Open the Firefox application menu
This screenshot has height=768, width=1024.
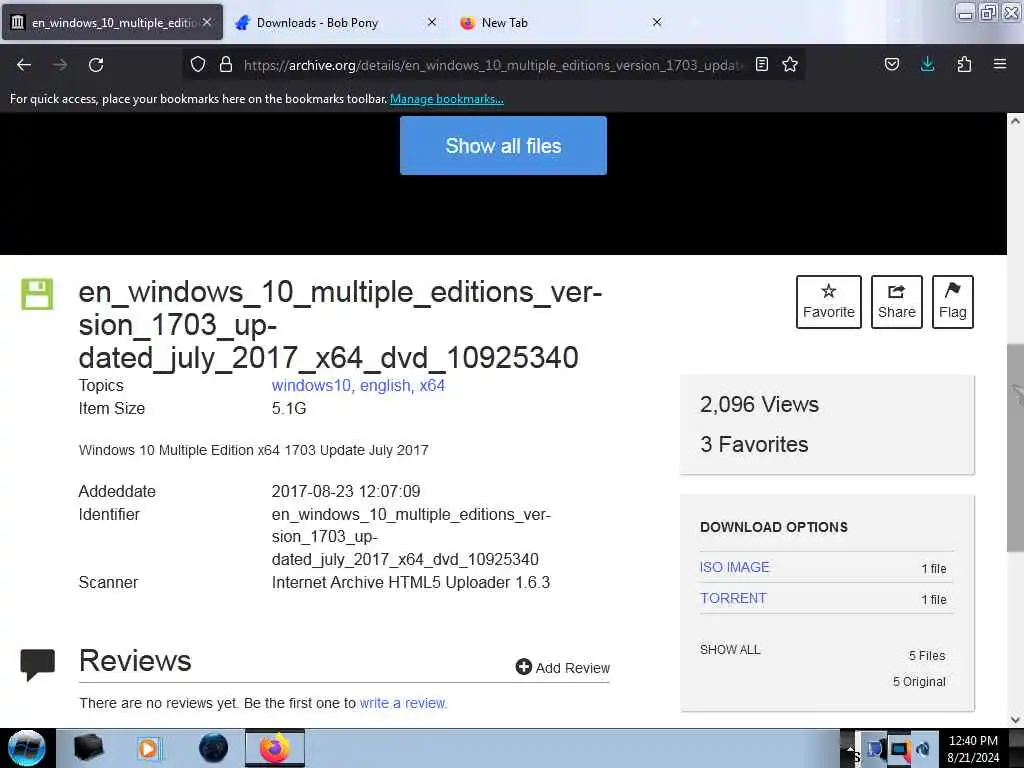click(x=999, y=64)
